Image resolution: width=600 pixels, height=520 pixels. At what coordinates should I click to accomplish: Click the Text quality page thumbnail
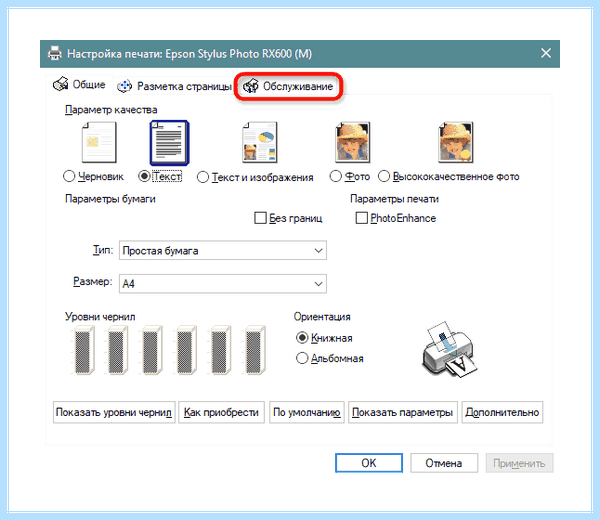point(170,143)
